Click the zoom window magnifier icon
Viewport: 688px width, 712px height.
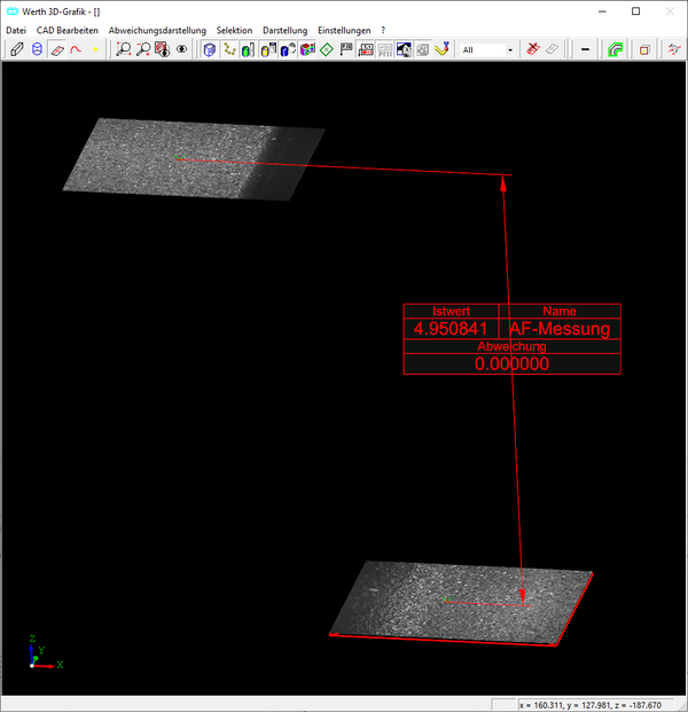[124, 50]
